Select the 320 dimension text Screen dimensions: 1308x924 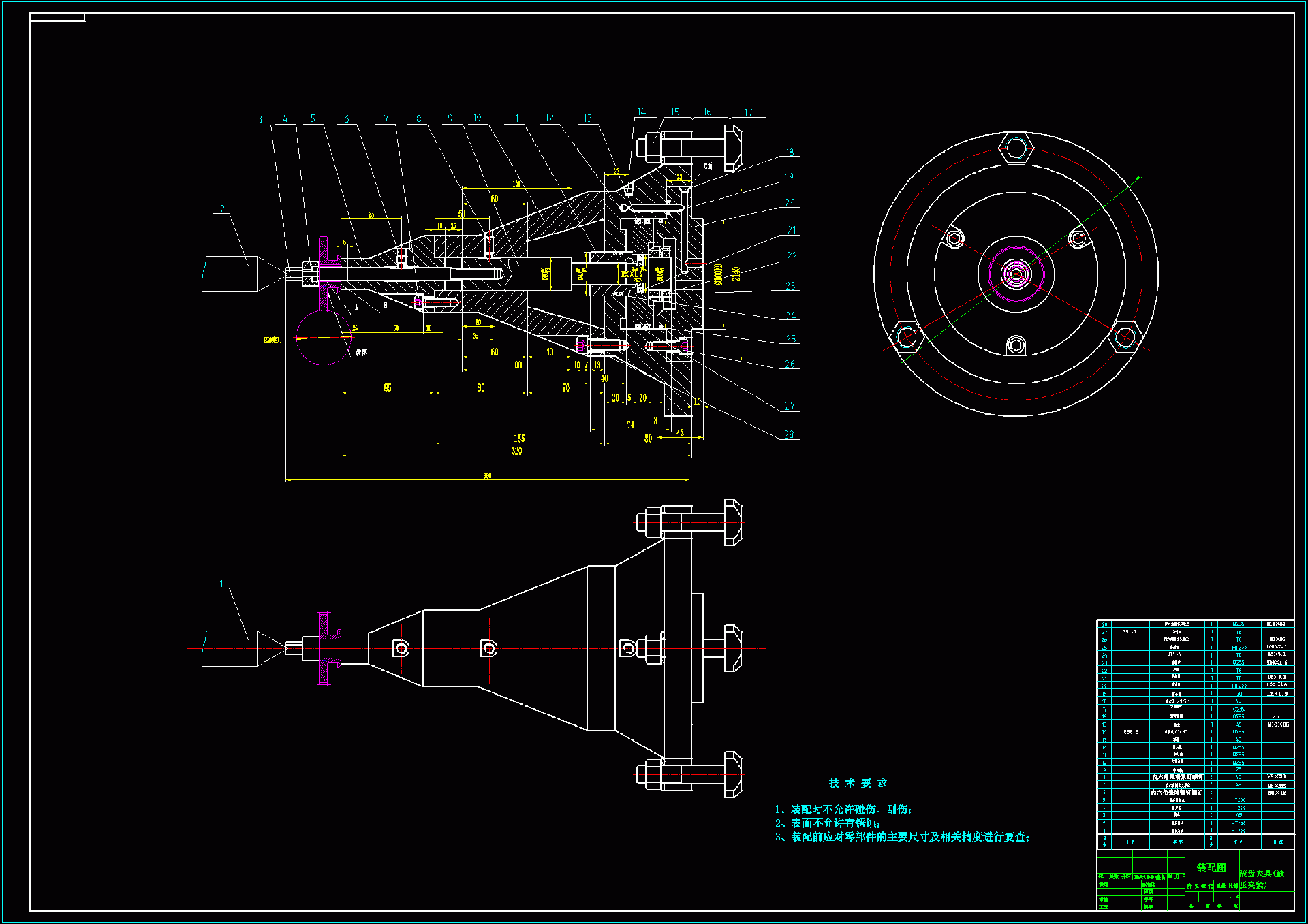[x=516, y=451]
